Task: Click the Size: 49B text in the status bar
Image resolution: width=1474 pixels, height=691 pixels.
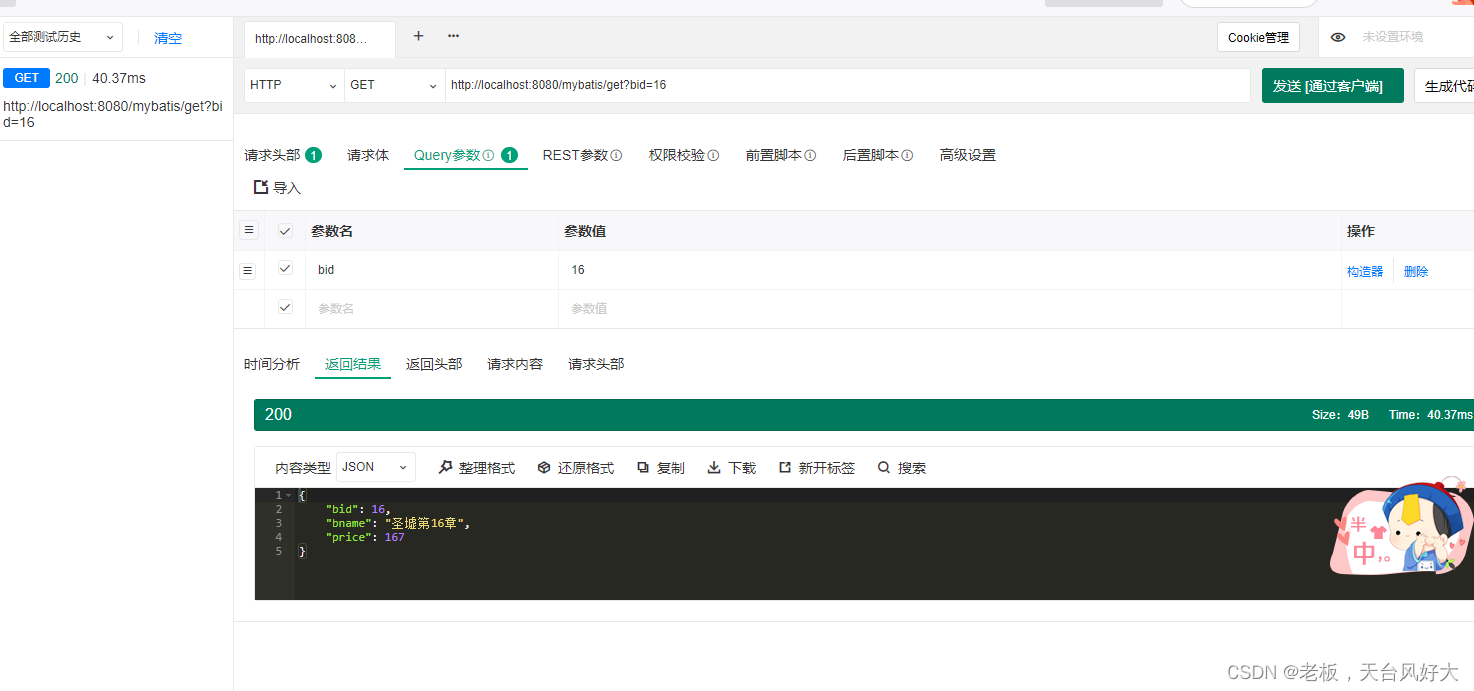Action: 1340,415
